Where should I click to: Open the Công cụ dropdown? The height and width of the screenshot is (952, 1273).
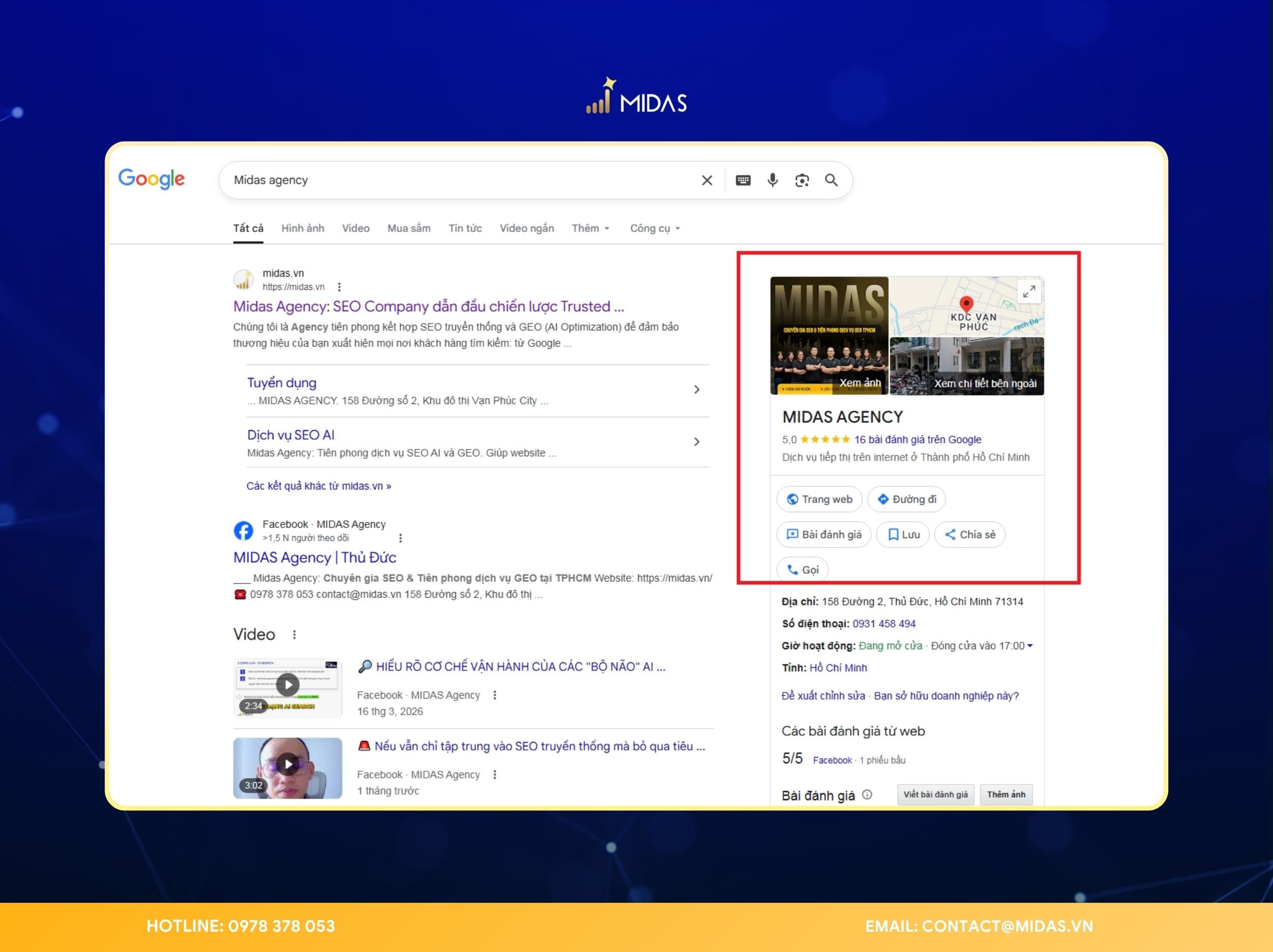click(x=655, y=228)
